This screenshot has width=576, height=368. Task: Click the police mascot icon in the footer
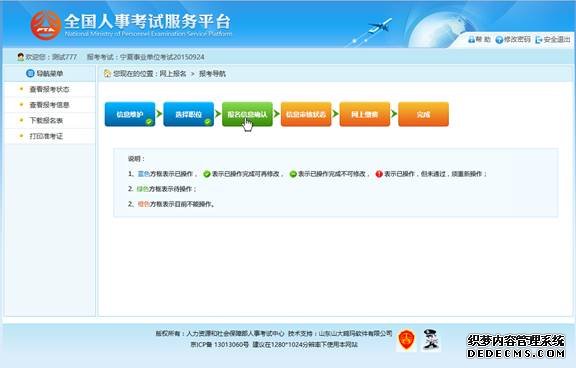click(431, 340)
